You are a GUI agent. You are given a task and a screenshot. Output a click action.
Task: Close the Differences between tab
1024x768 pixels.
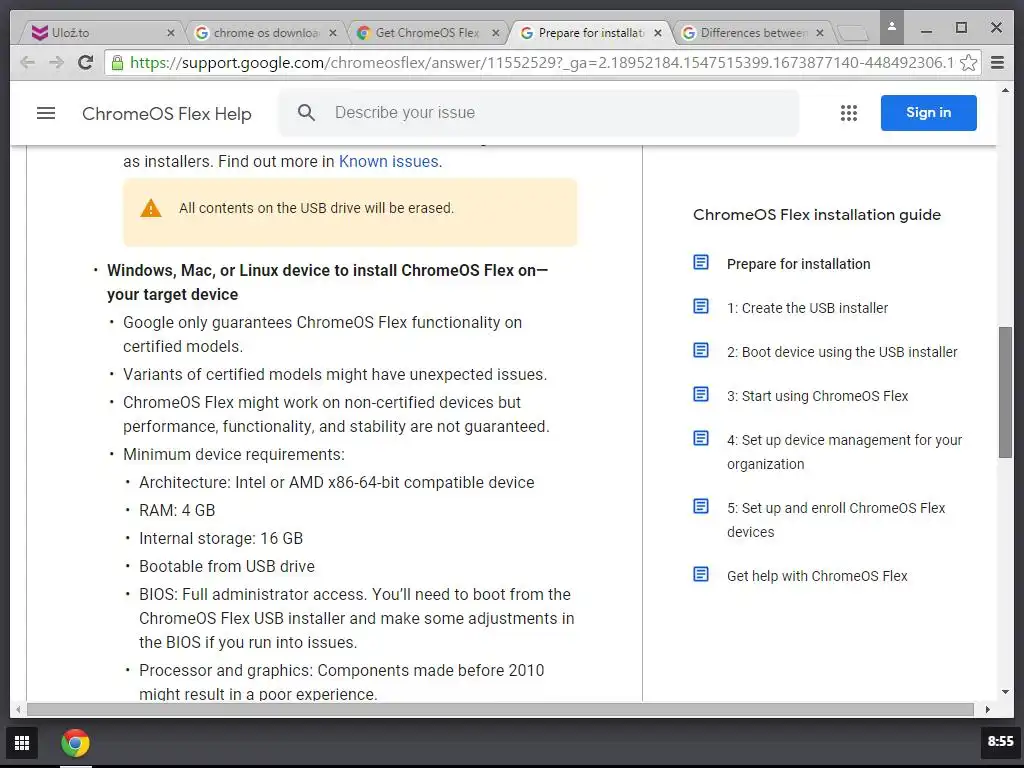pos(820,33)
